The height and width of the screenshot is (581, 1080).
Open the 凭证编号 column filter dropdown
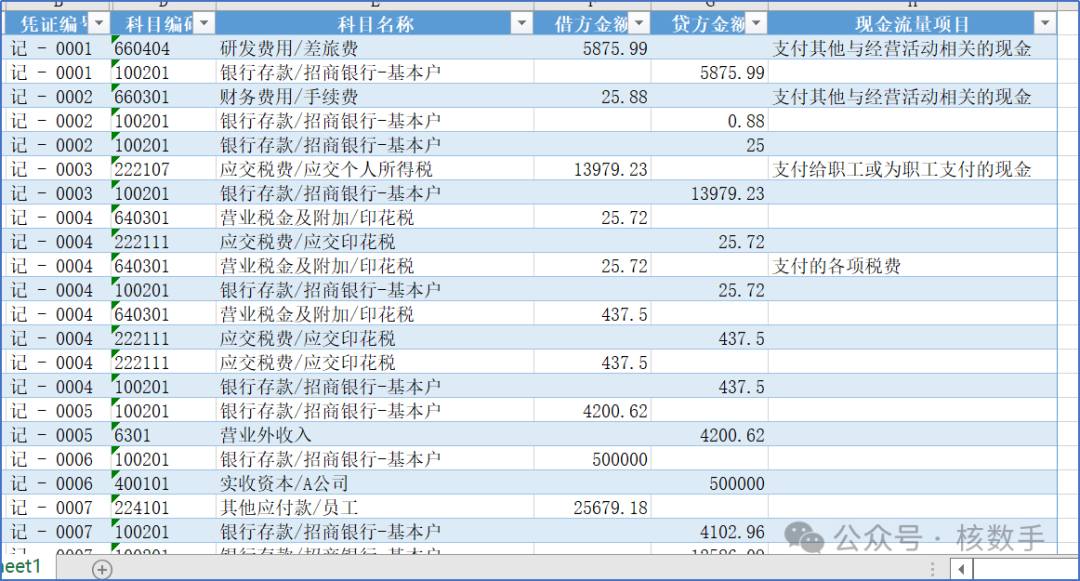point(99,23)
